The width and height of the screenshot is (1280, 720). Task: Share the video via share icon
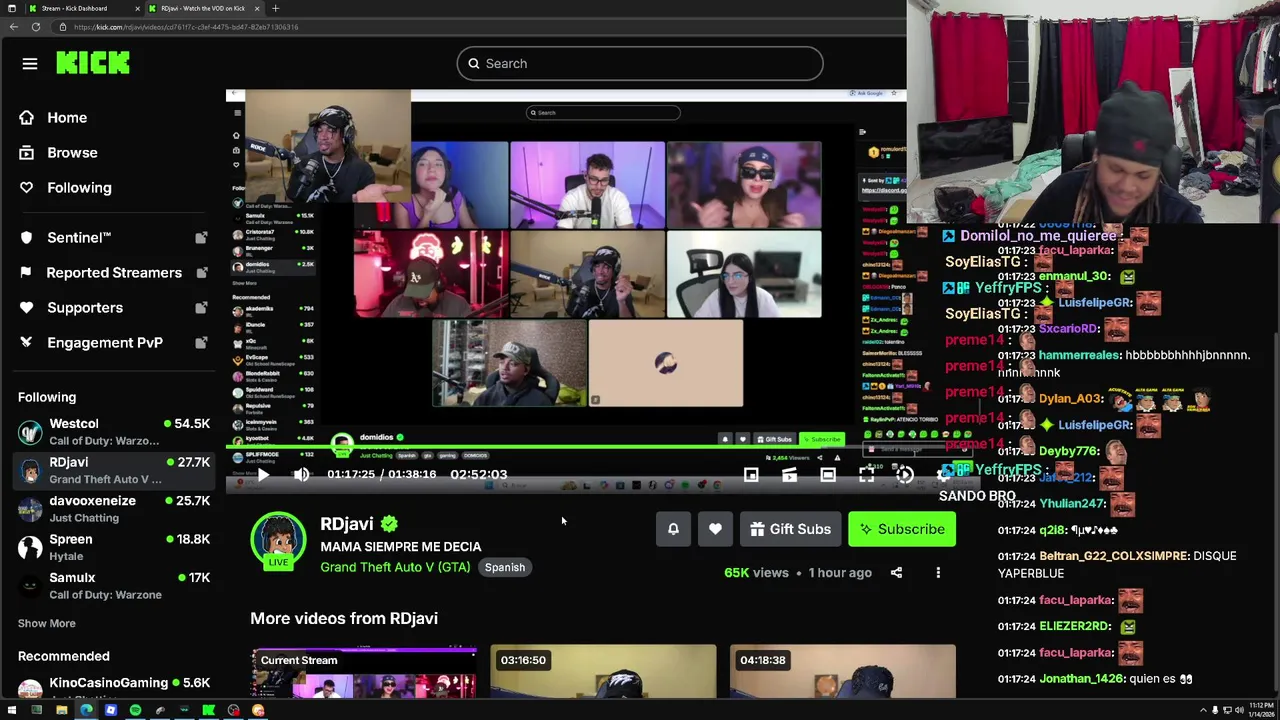tap(896, 573)
